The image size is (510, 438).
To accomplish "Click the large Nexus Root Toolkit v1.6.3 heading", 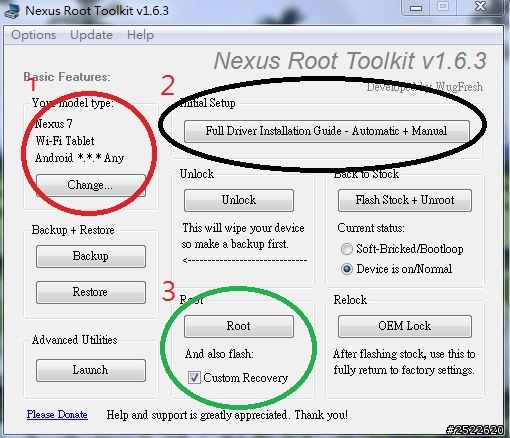I will (x=350, y=61).
